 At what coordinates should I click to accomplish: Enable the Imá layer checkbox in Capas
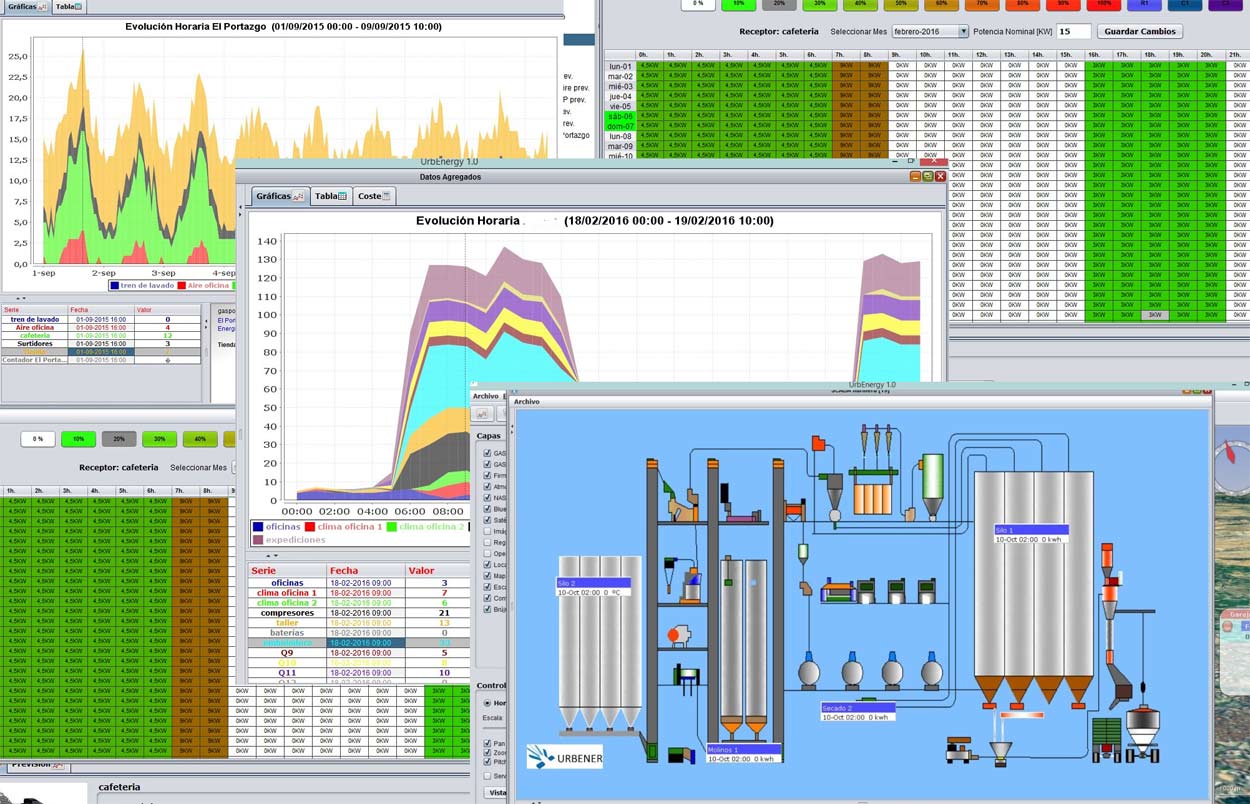click(488, 532)
